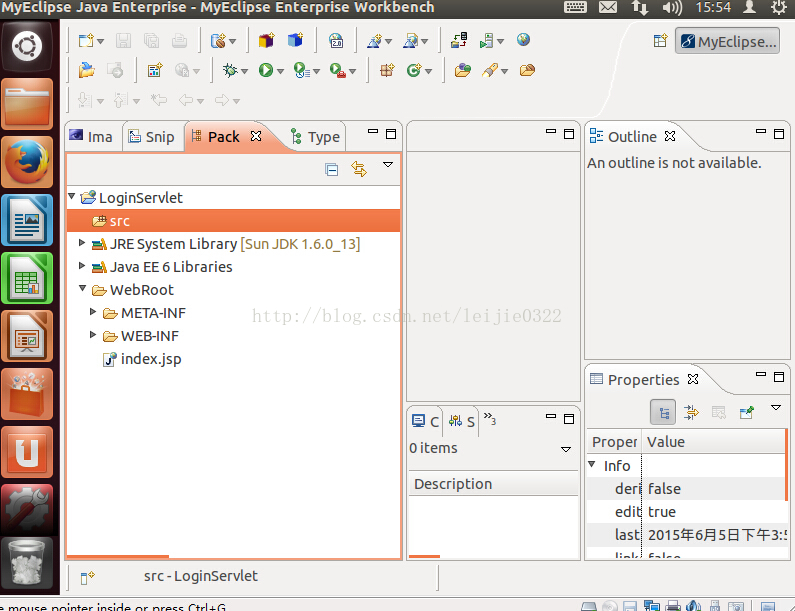Click the new package icon with yellow cube
Image resolution: width=795 pixels, height=611 pixels.
[267, 40]
